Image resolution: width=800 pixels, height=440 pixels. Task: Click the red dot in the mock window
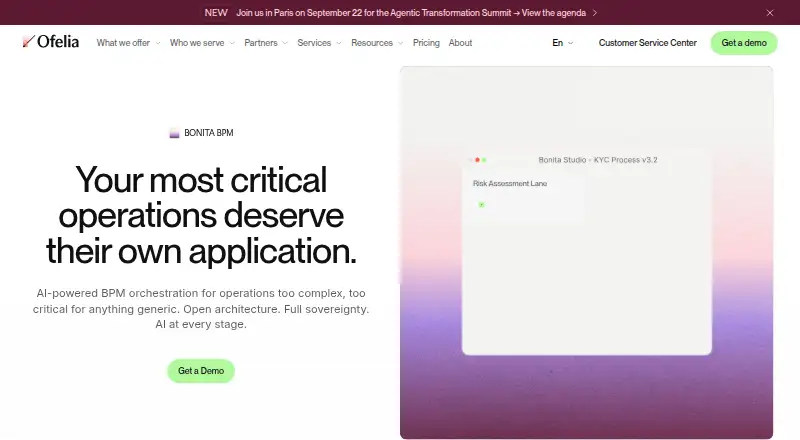(x=478, y=160)
